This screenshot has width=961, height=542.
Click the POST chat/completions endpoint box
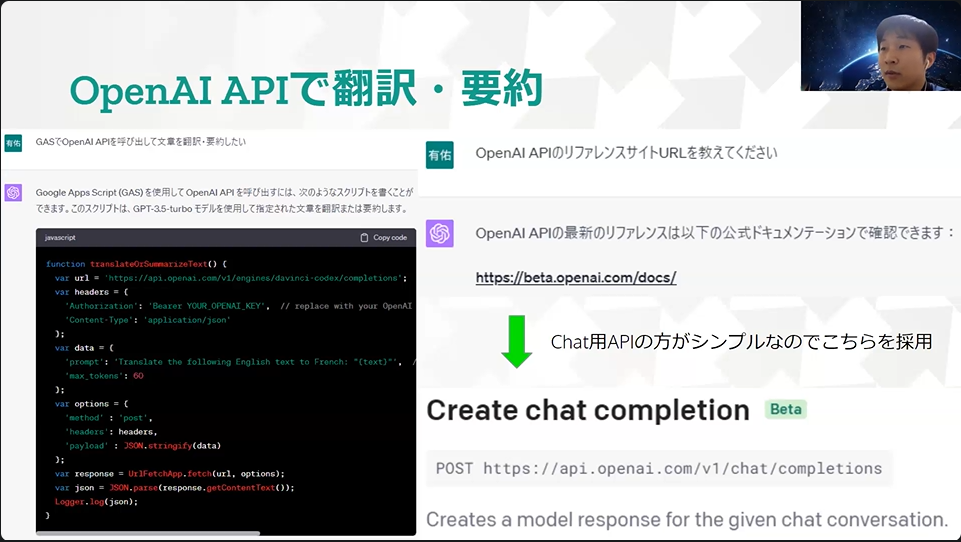coord(659,468)
